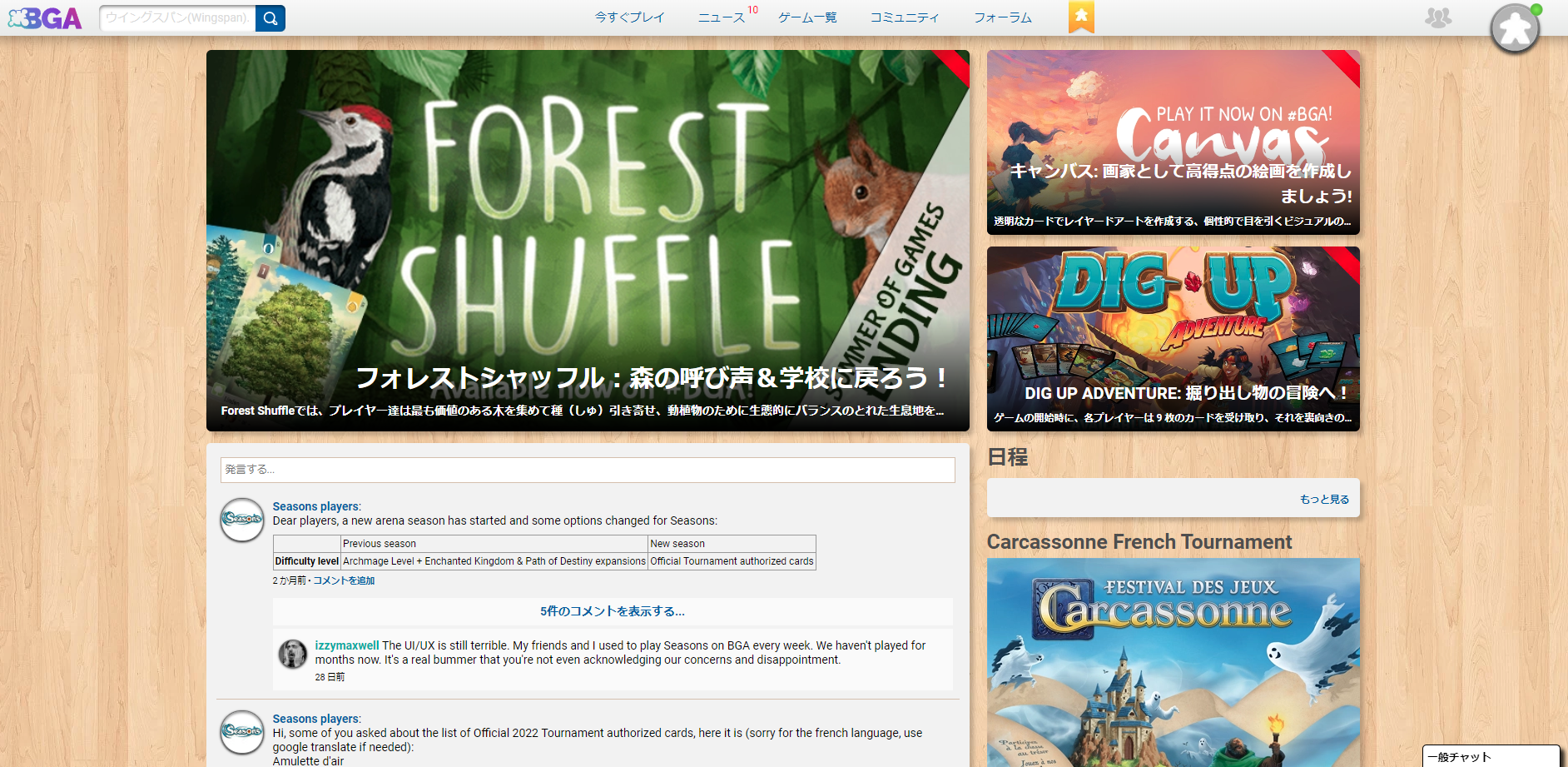Open the 一般チャット chat bar
Viewport: 1568px width, 767px height.
point(1491,756)
